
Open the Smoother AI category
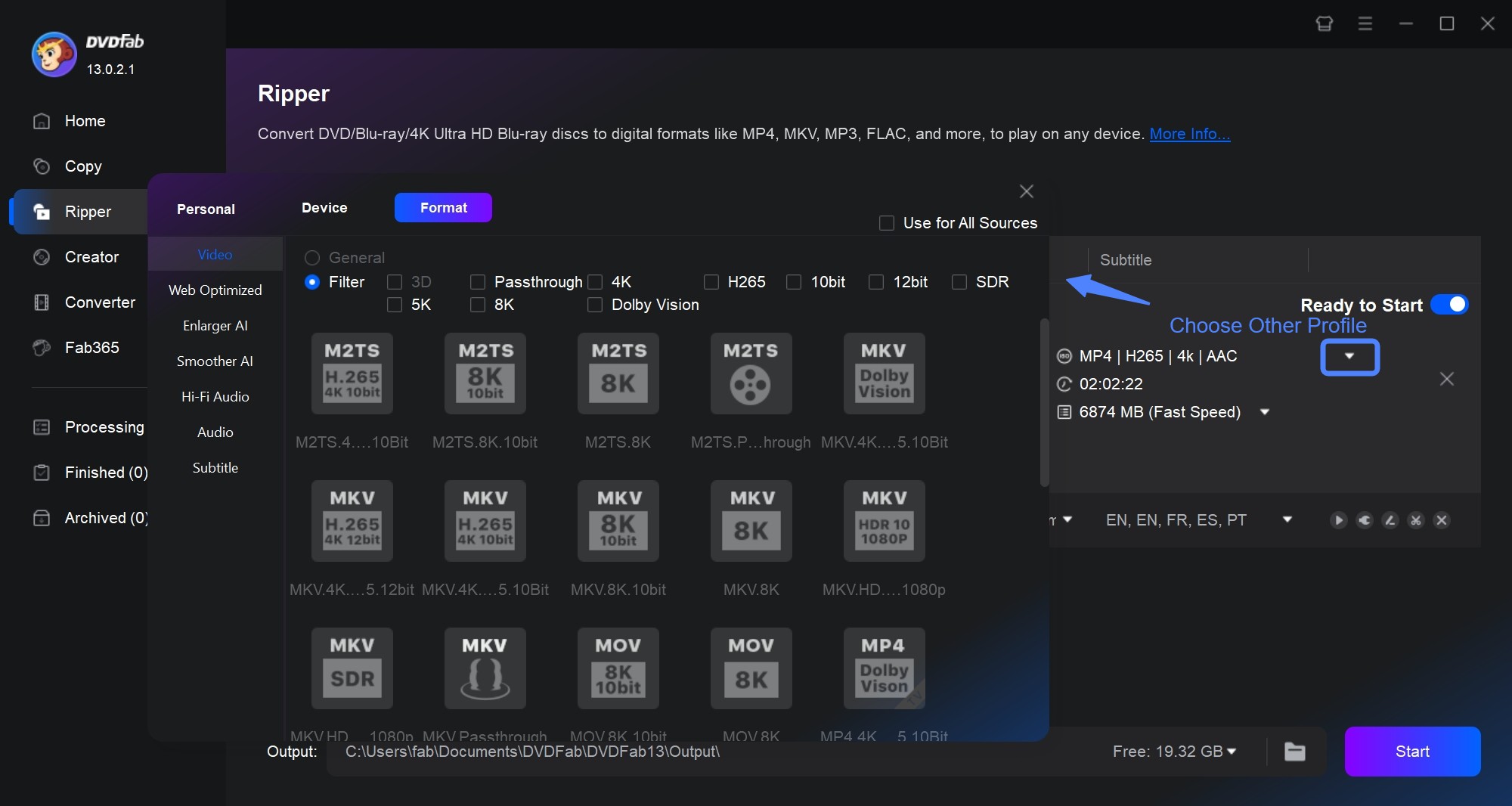(215, 361)
